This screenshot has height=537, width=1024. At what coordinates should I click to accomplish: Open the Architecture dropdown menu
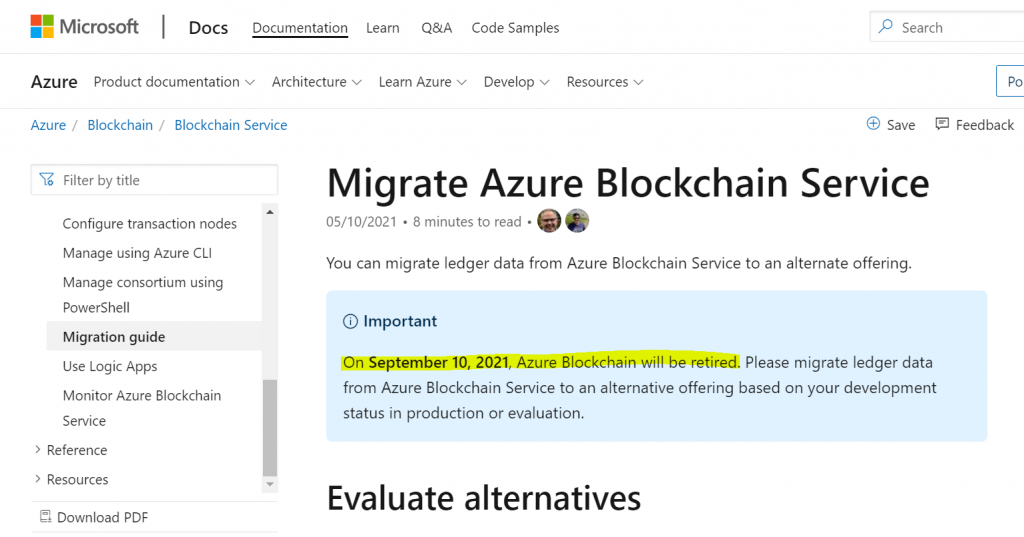coord(316,82)
